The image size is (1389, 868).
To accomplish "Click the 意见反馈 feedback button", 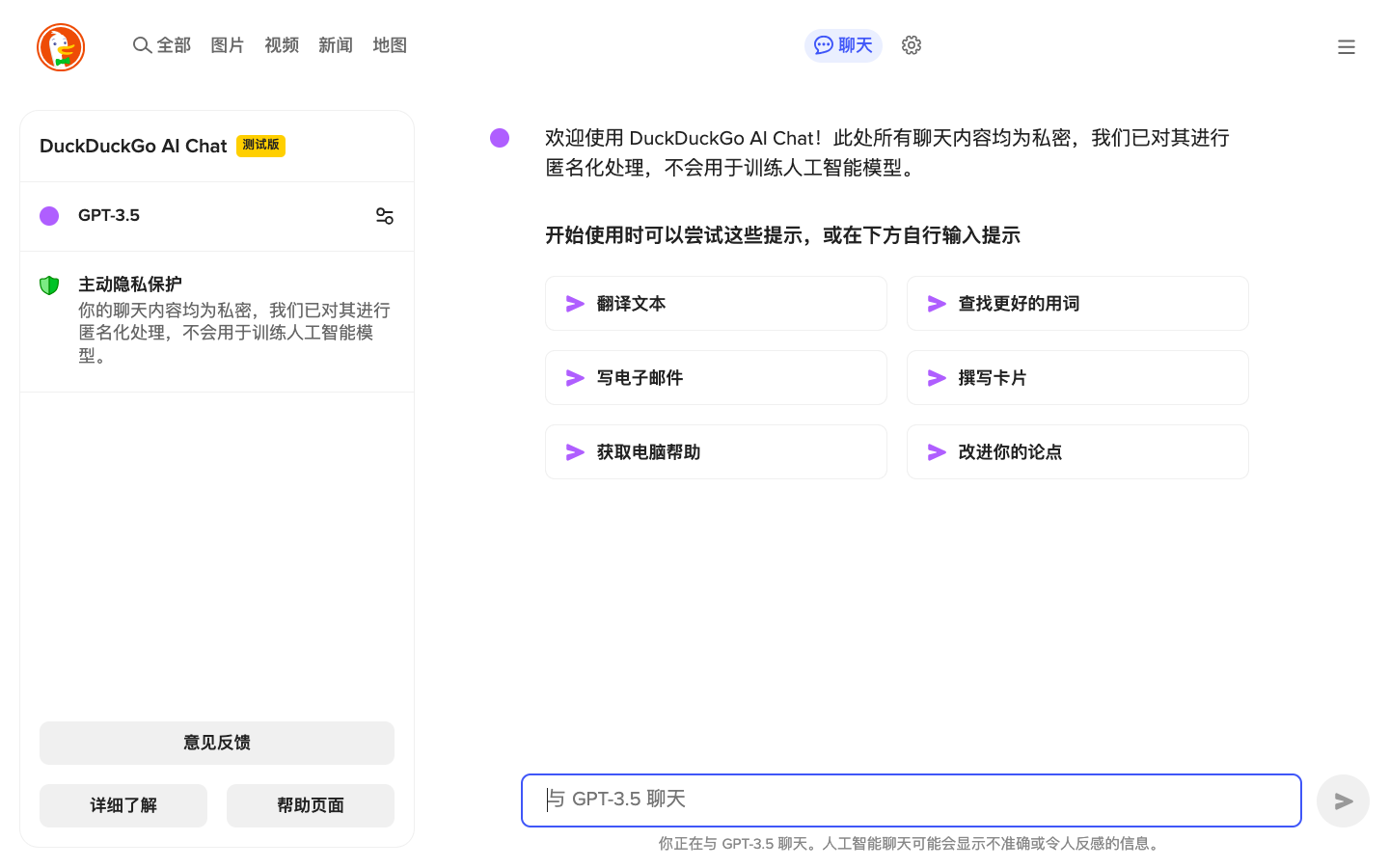I will click(x=216, y=743).
